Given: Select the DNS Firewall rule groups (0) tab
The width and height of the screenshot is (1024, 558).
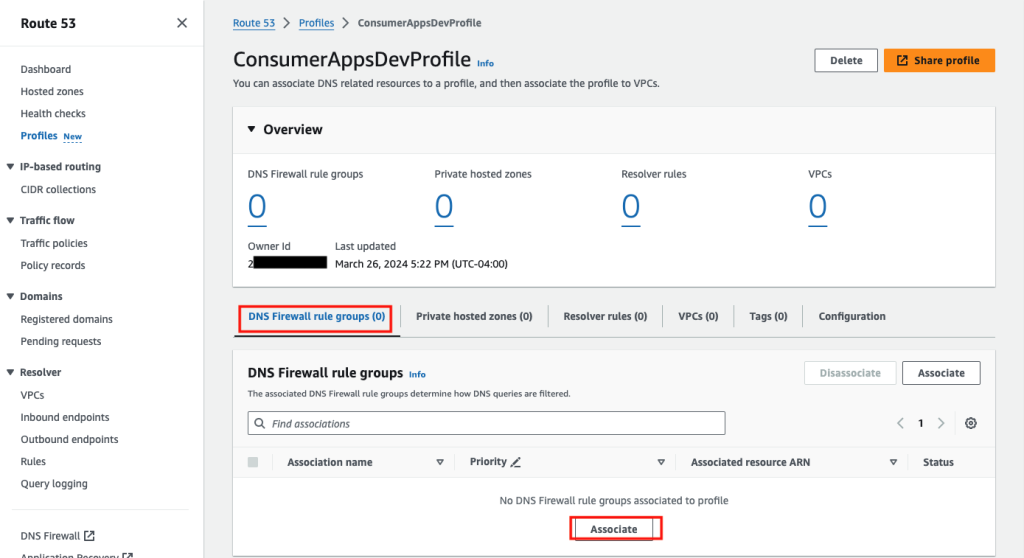Looking at the screenshot, I should pyautogui.click(x=316, y=316).
